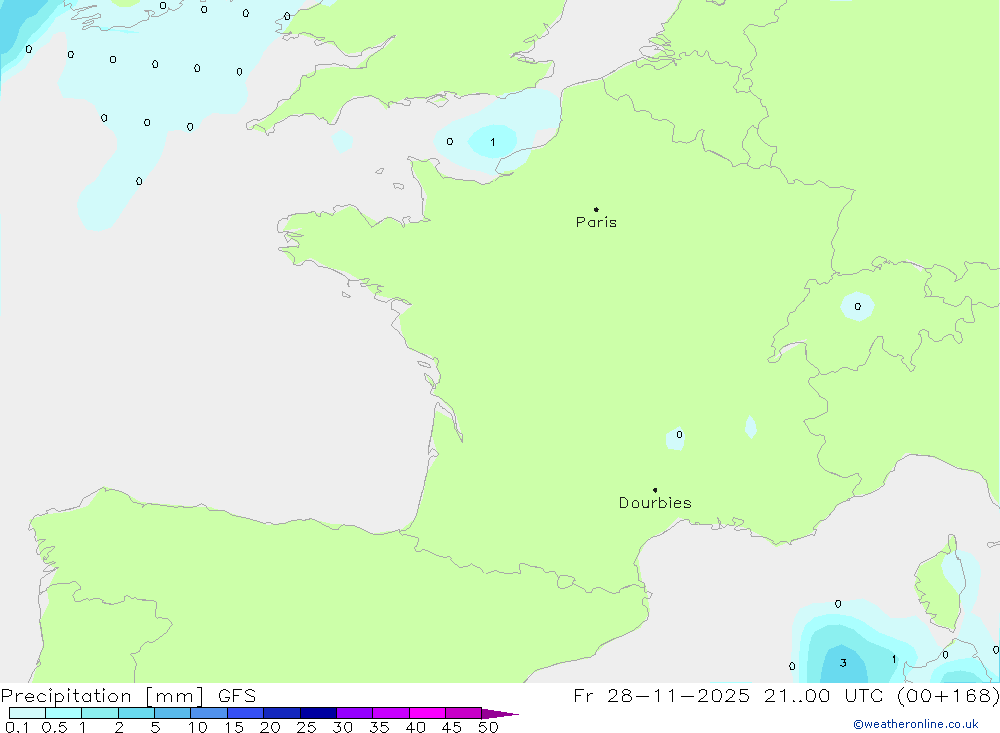
Task: Pick legend swatch between 30 and 35
Action: coord(355,713)
